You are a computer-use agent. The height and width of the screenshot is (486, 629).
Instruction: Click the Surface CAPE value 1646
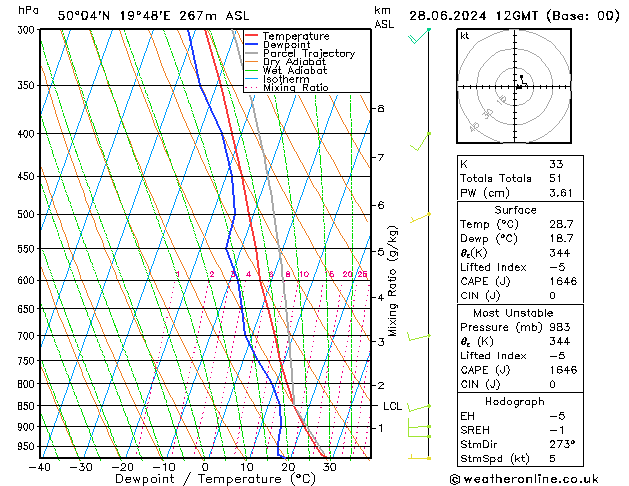pyautogui.click(x=563, y=281)
